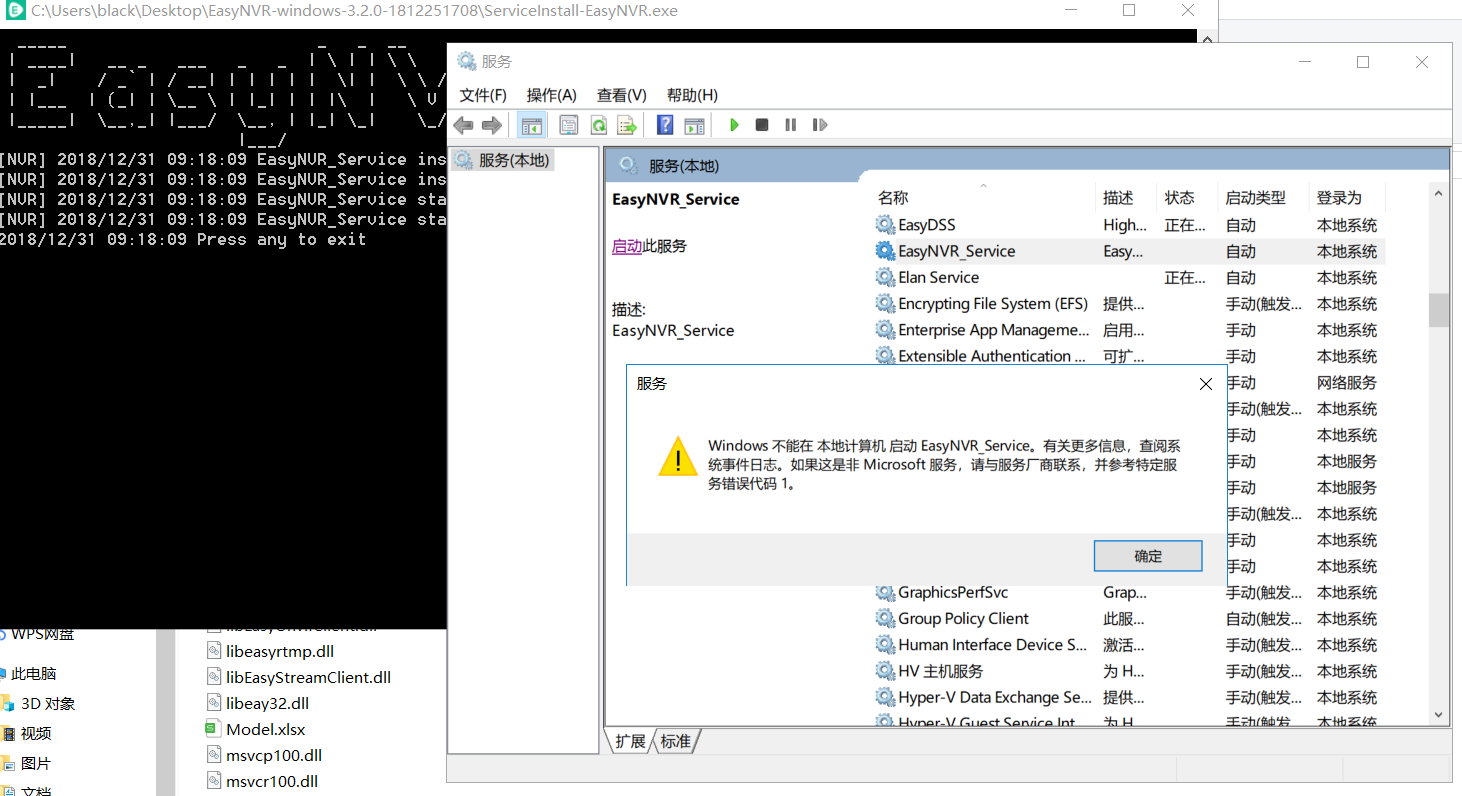Image resolution: width=1462 pixels, height=796 pixels.
Task: Click the scroll down arrow of services list
Action: coord(1439,714)
